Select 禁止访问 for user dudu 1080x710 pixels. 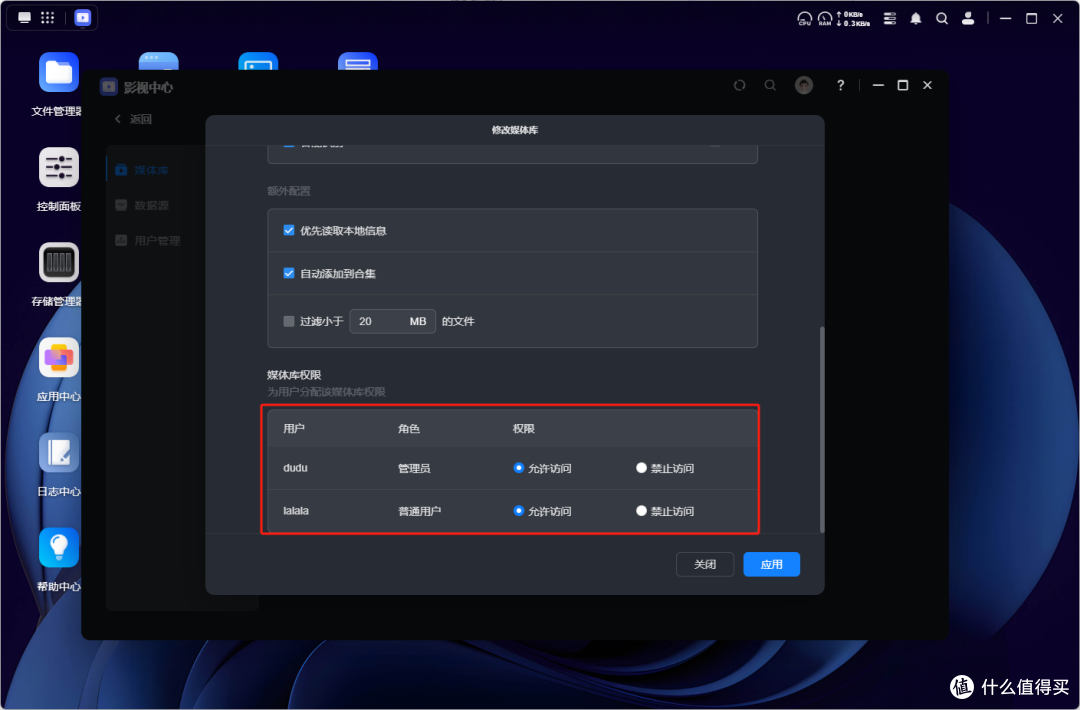[x=641, y=468]
